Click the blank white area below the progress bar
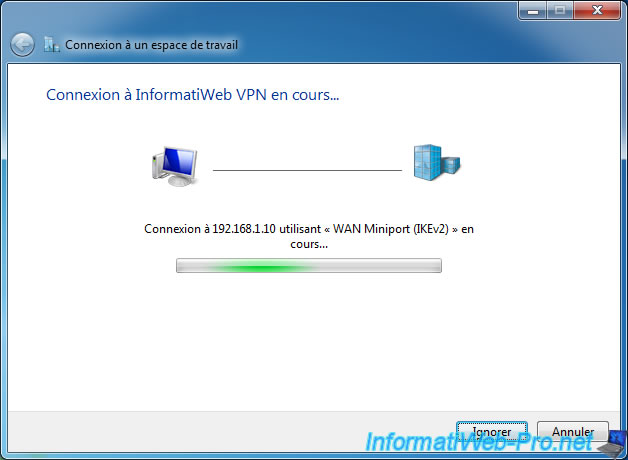628x460 pixels. pos(309,340)
